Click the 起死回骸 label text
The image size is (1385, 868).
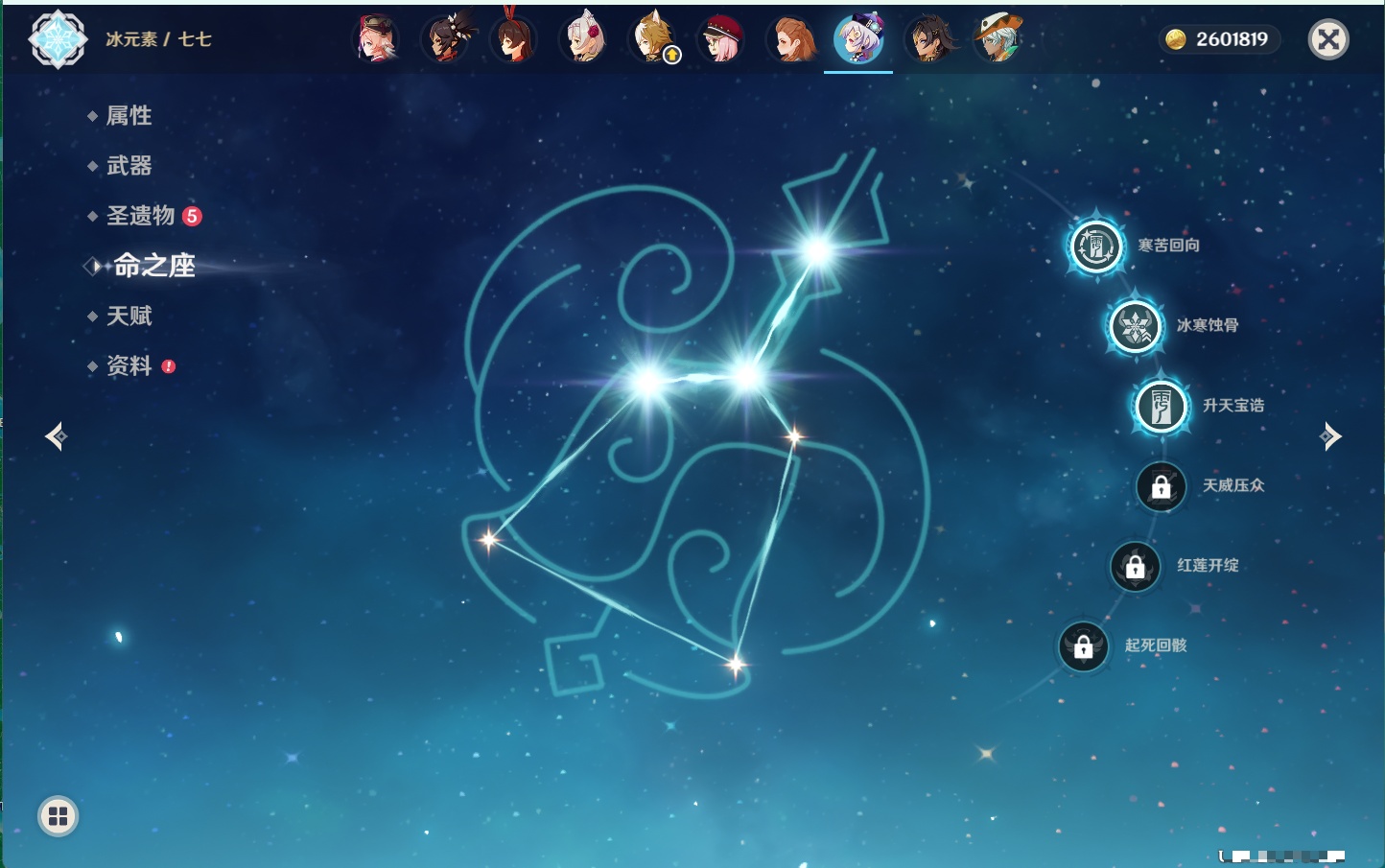pyautogui.click(x=1156, y=645)
